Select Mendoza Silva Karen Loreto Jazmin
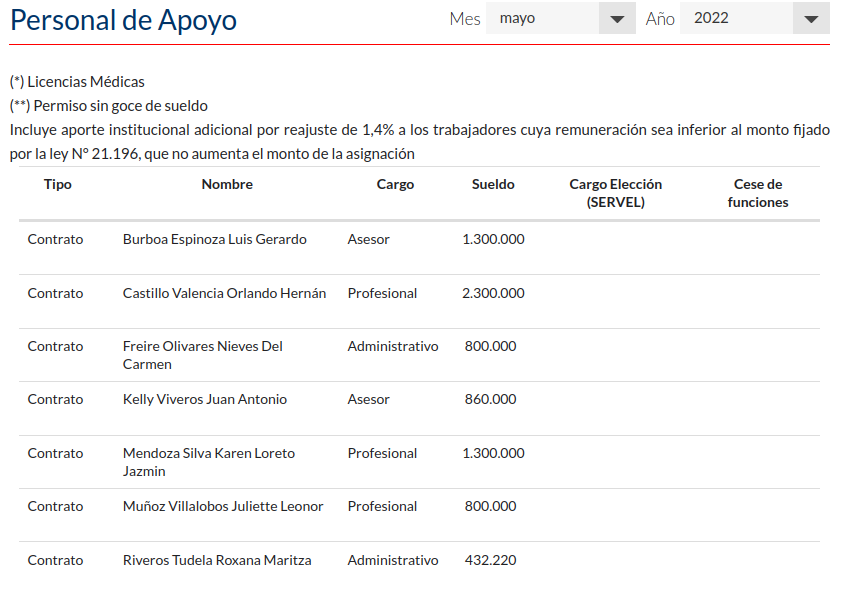 [x=208, y=462]
